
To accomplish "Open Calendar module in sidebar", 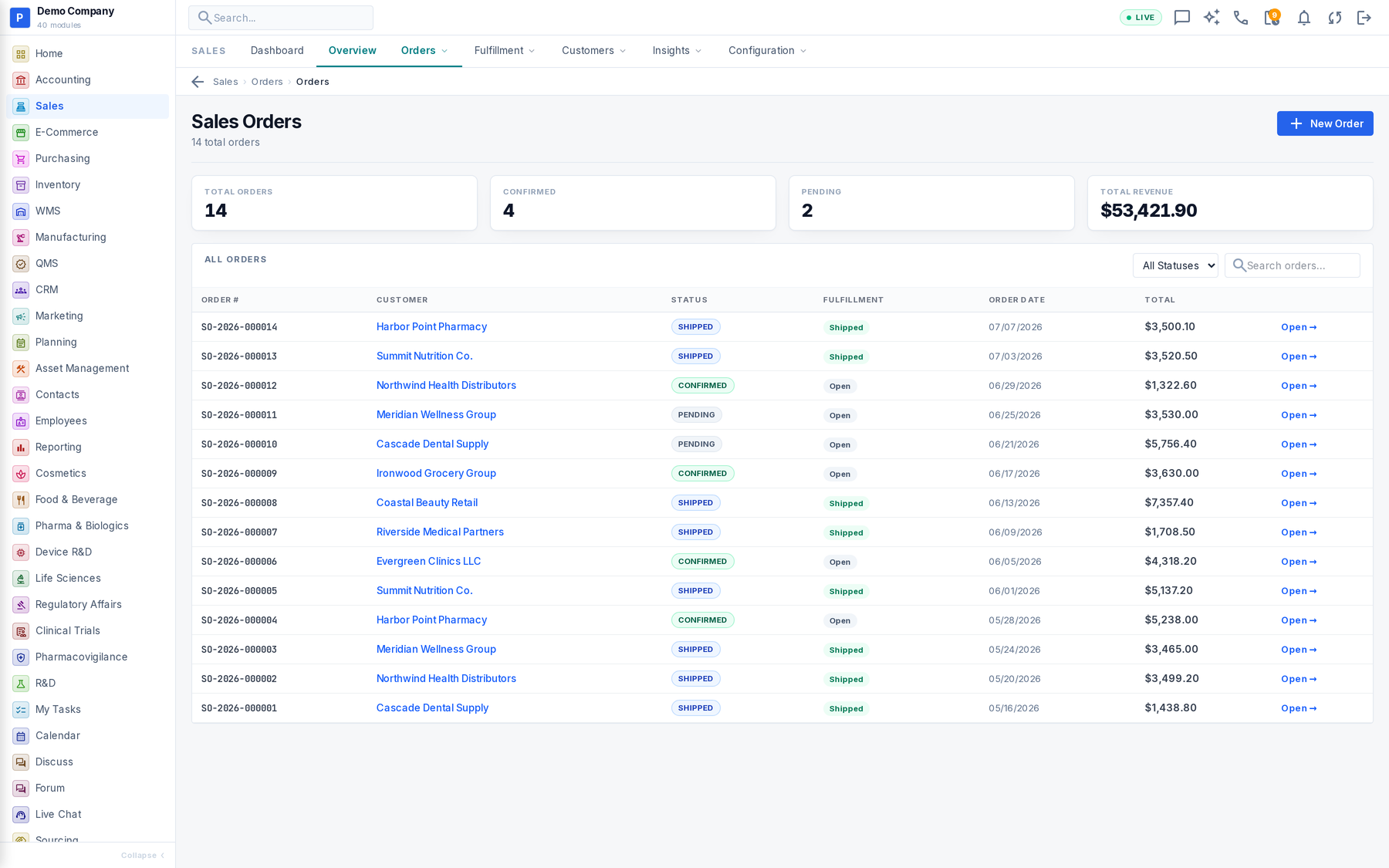I will pos(87,735).
